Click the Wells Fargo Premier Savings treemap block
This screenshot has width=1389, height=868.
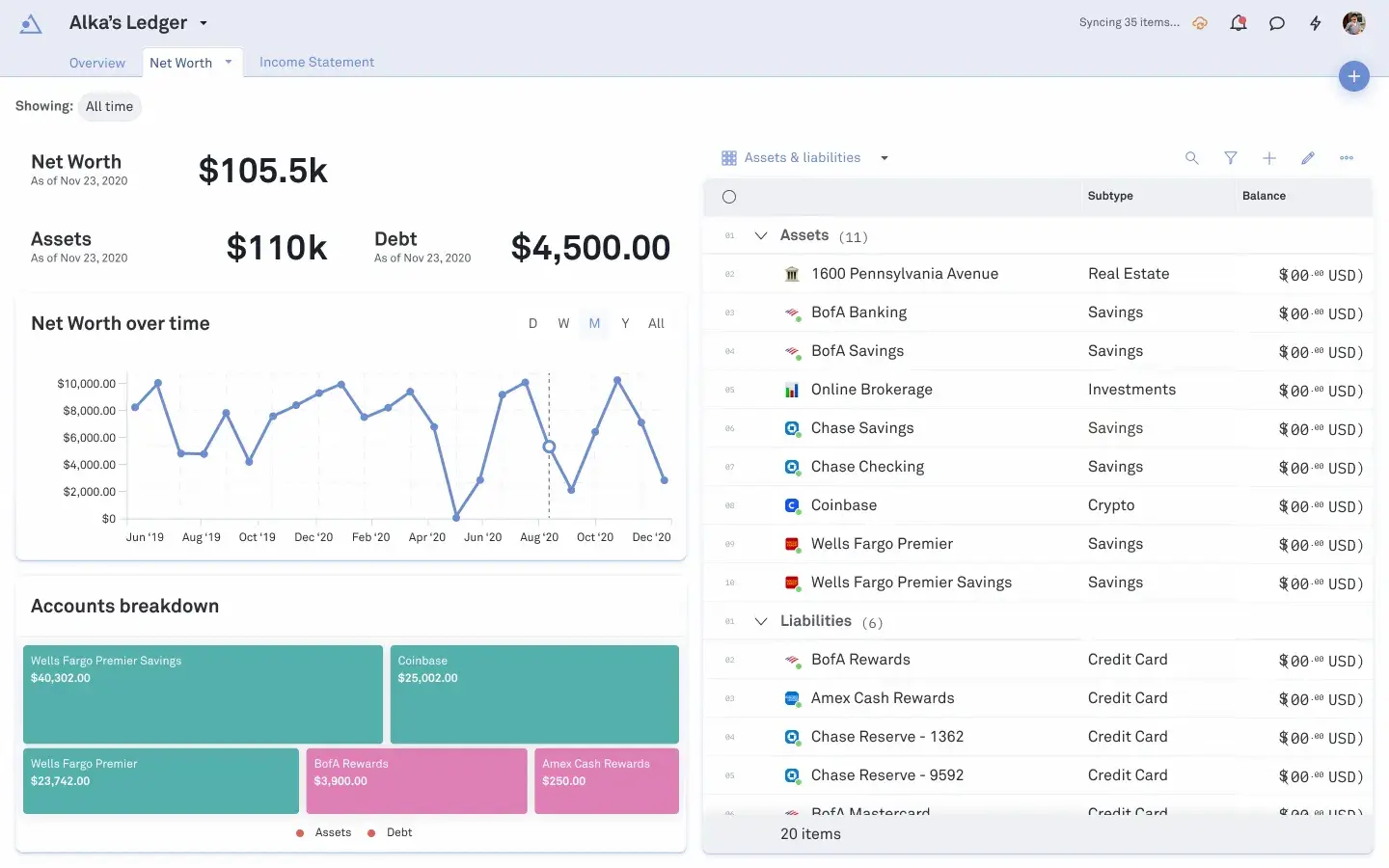(x=203, y=693)
